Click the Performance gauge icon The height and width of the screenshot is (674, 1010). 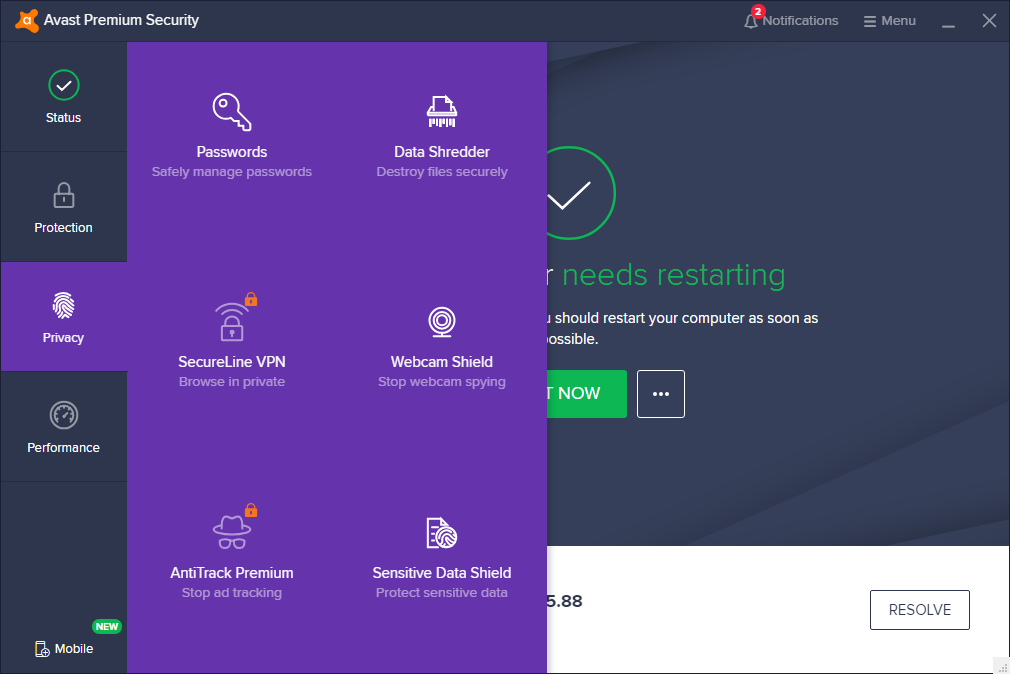click(64, 415)
